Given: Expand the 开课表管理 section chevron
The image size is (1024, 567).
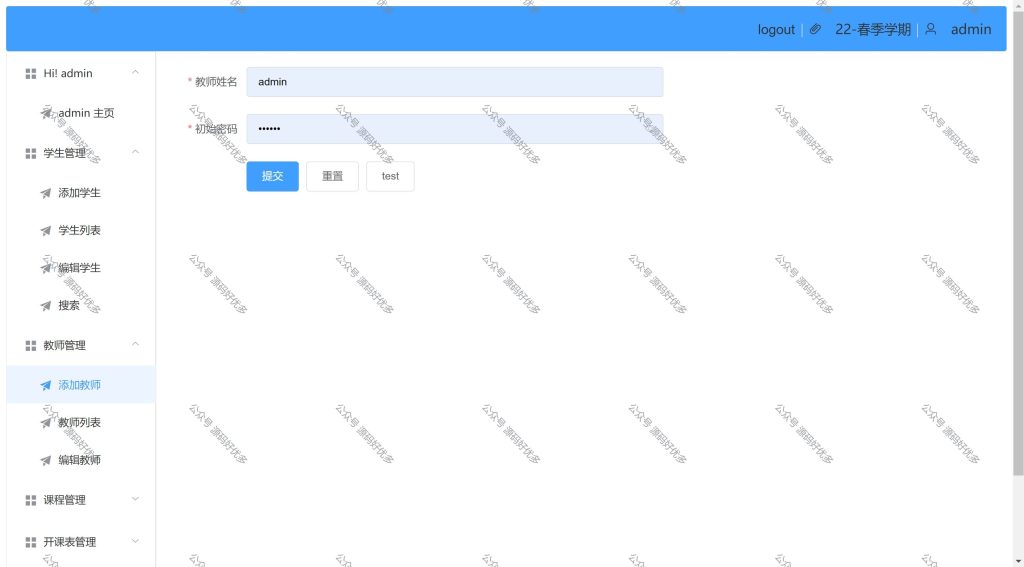Looking at the screenshot, I should 135,541.
